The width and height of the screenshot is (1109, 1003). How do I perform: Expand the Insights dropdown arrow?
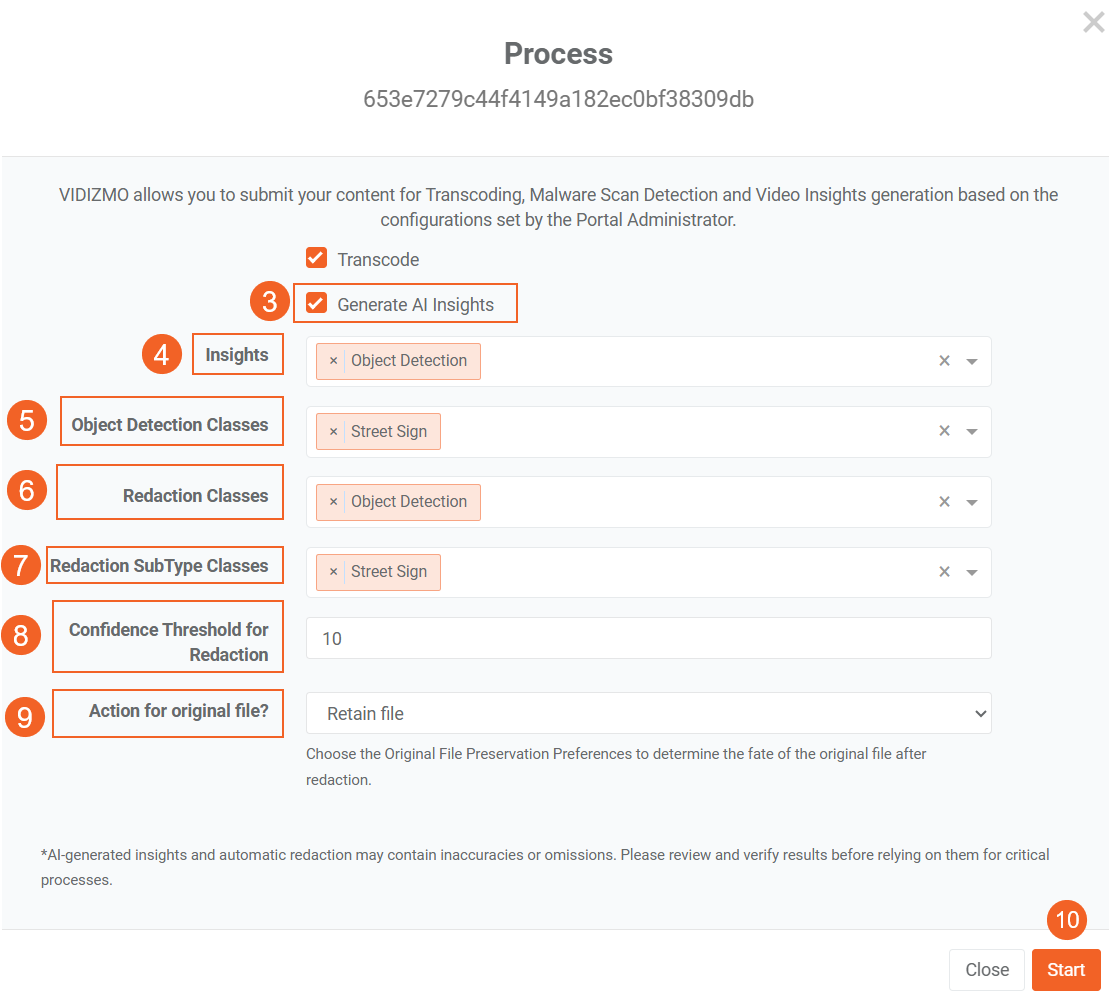(x=972, y=362)
